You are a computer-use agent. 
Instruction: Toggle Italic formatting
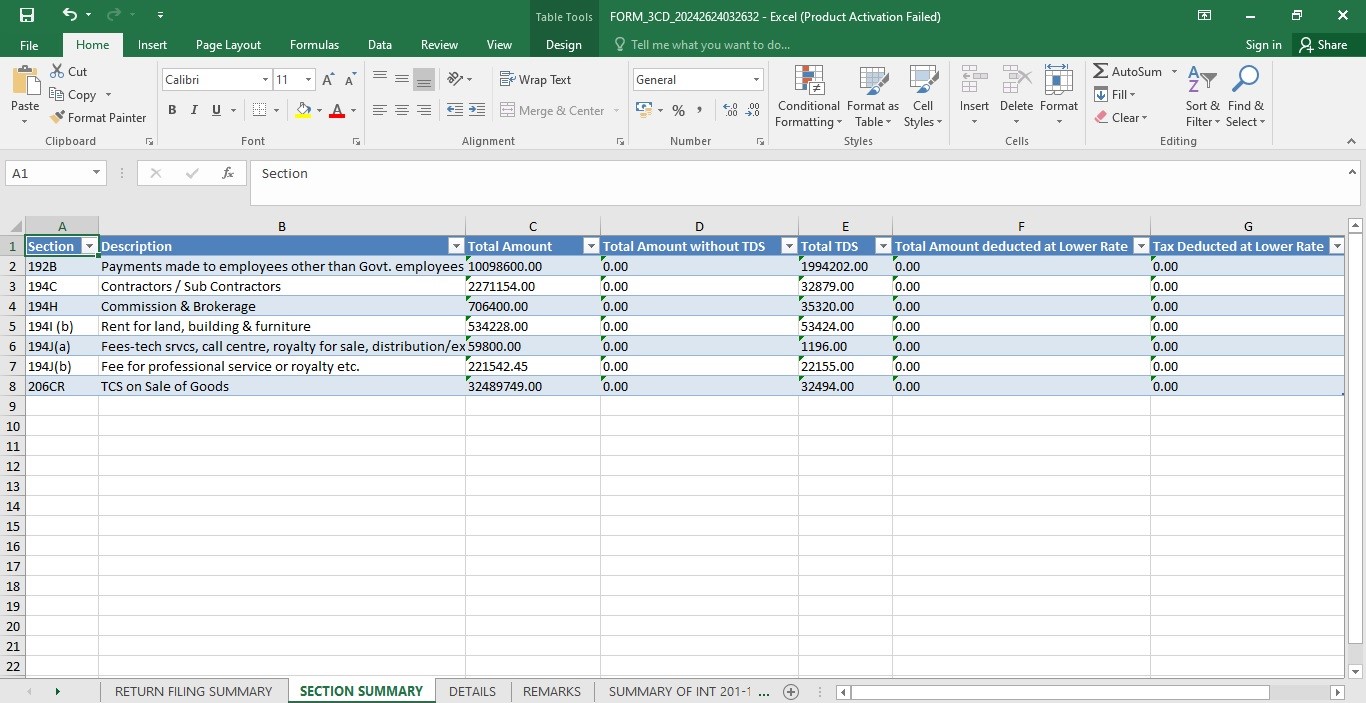click(194, 110)
